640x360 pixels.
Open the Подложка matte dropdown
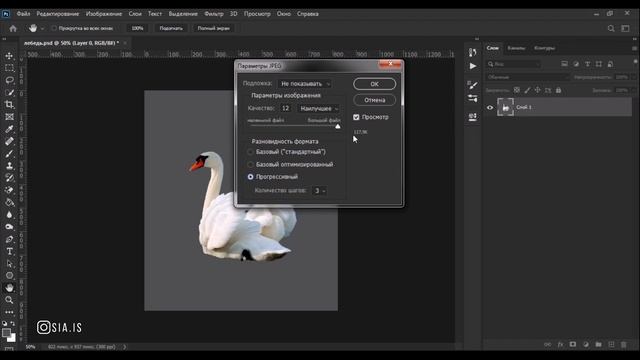(x=305, y=84)
